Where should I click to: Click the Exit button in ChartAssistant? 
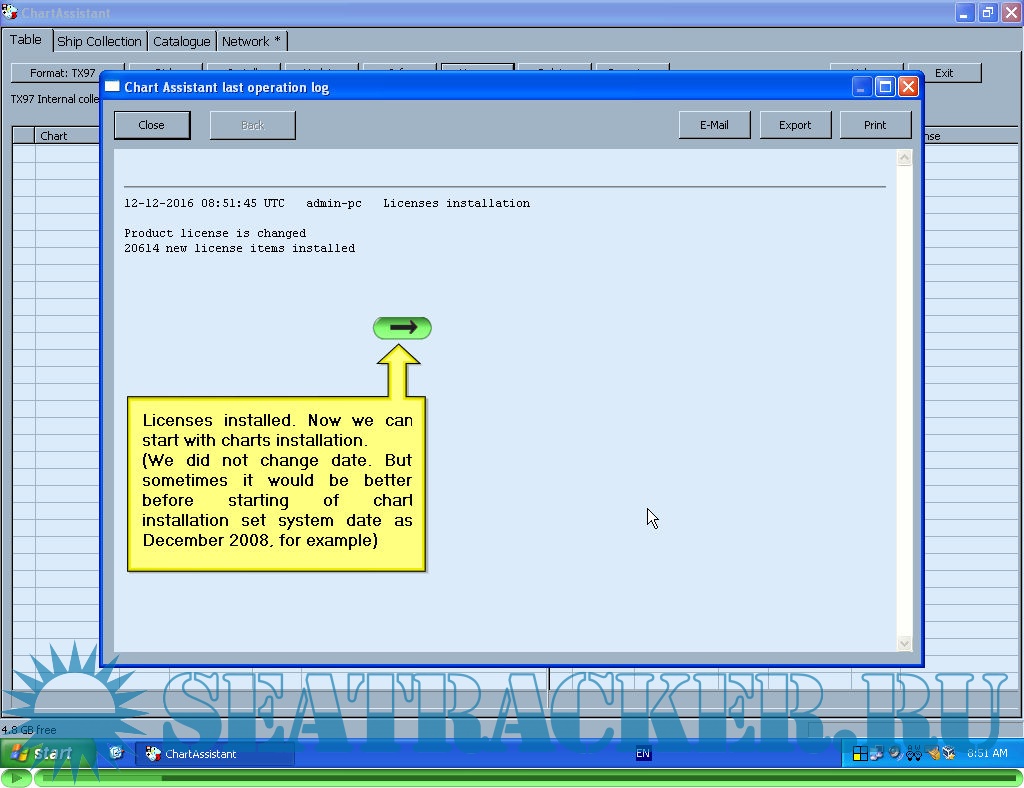pos(944,73)
